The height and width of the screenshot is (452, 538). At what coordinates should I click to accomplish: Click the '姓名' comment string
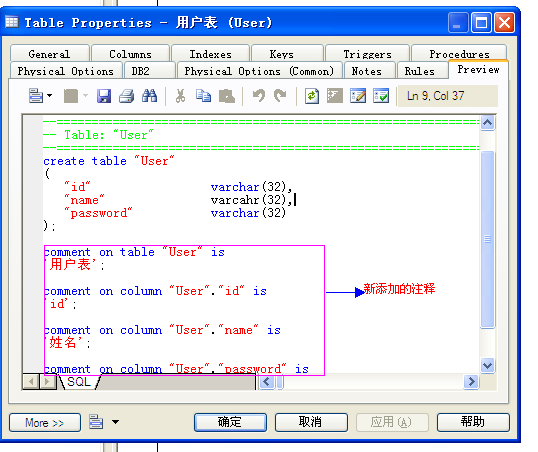tap(64, 343)
